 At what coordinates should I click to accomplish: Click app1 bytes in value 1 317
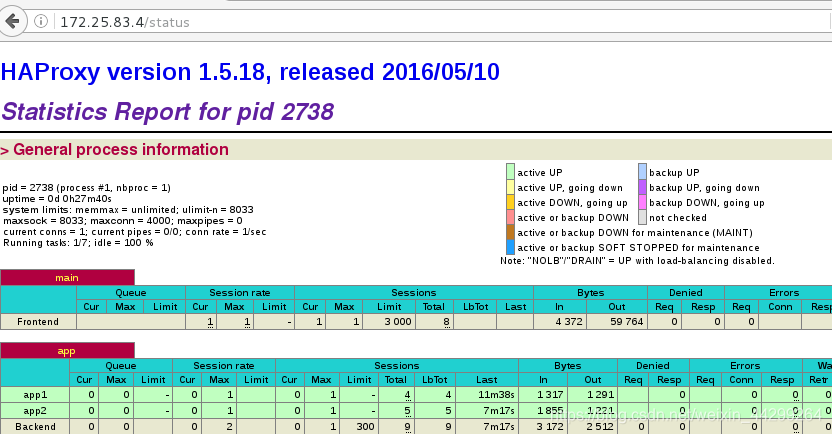coord(550,395)
